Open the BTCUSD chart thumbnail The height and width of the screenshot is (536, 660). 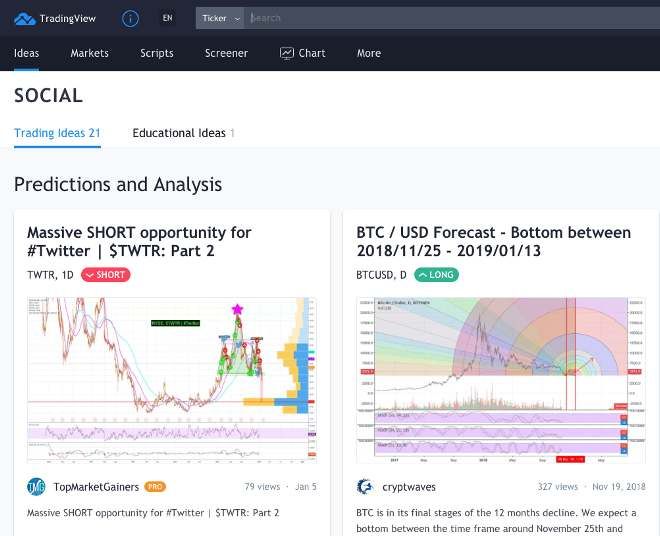pyautogui.click(x=501, y=380)
